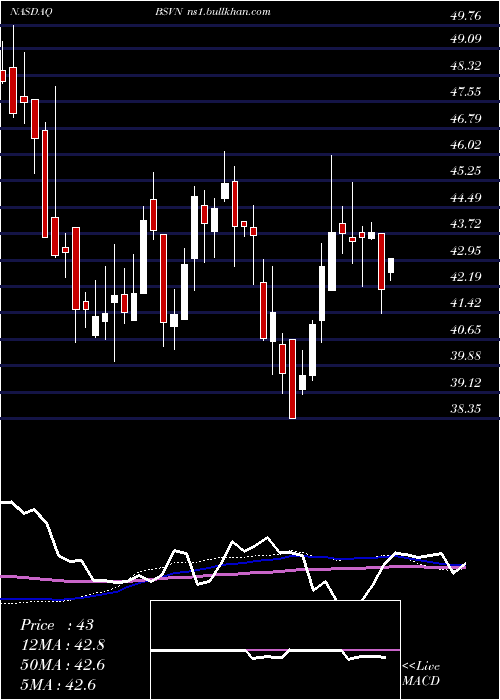Click the ns1.bullkhan.com watermark text
This screenshot has height=700, width=500.
point(228,12)
